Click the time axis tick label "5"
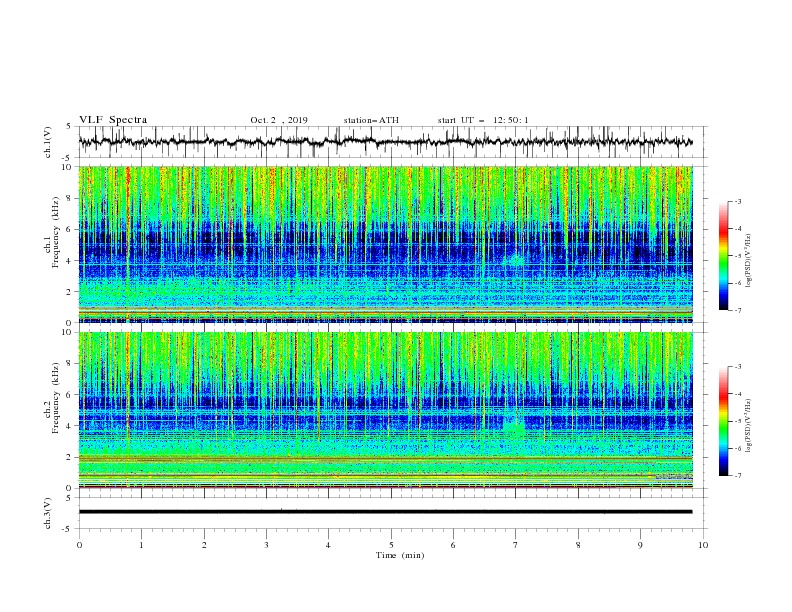792x612 pixels. (x=391, y=545)
